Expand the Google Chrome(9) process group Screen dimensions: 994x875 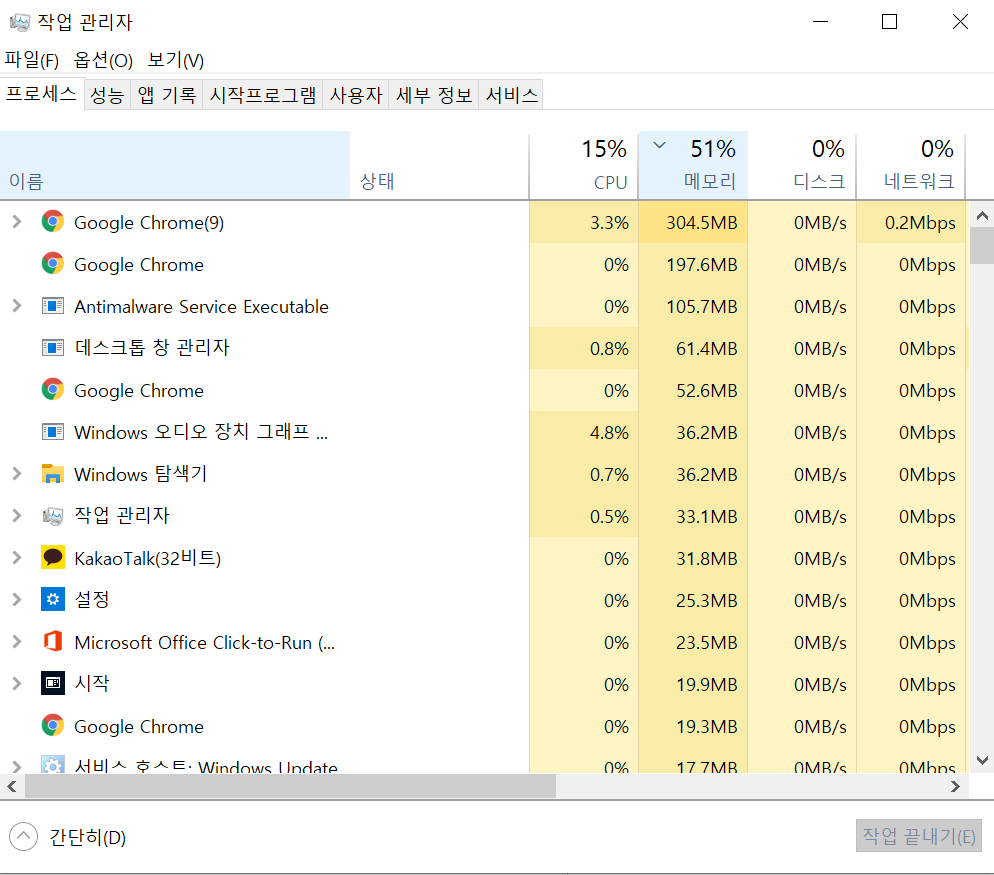point(16,221)
